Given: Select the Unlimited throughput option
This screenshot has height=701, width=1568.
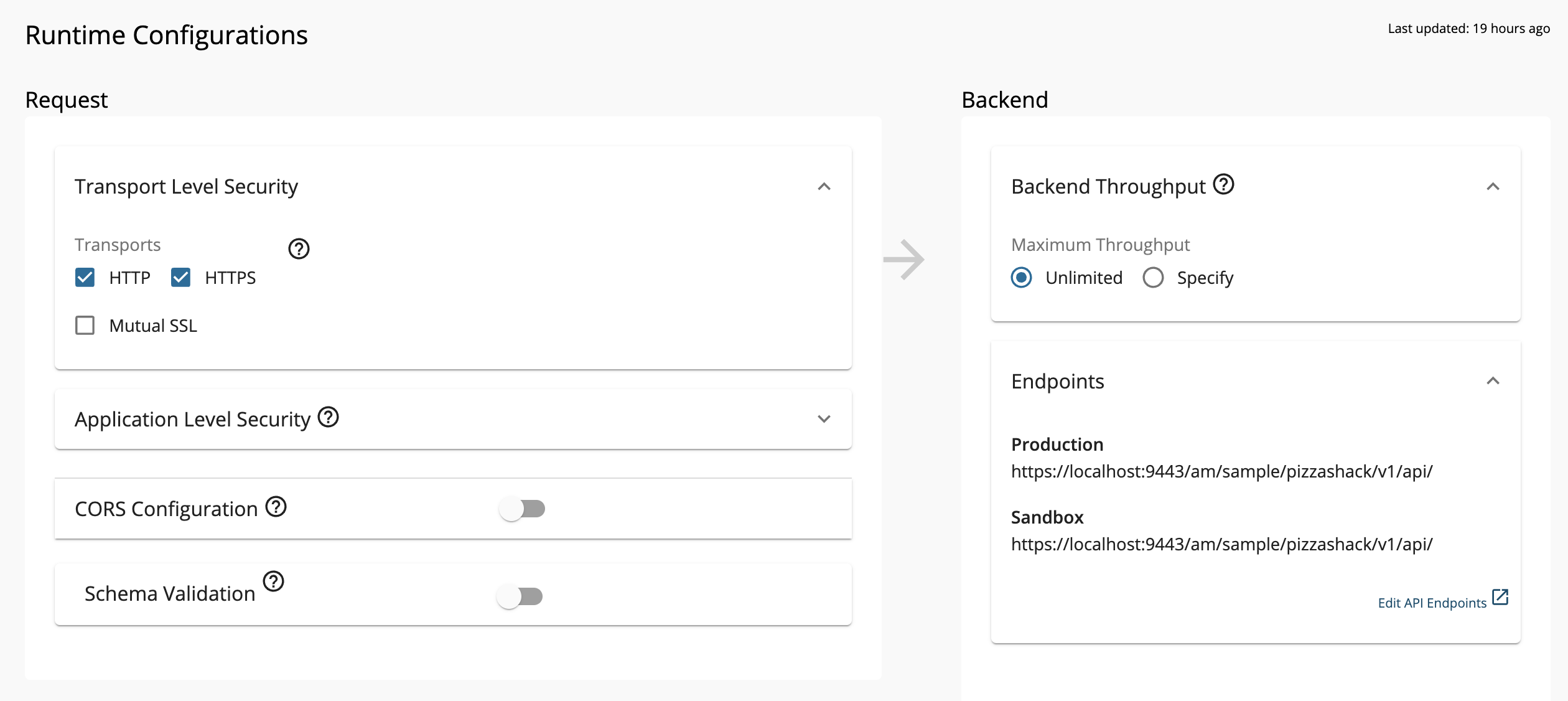Looking at the screenshot, I should [1021, 278].
